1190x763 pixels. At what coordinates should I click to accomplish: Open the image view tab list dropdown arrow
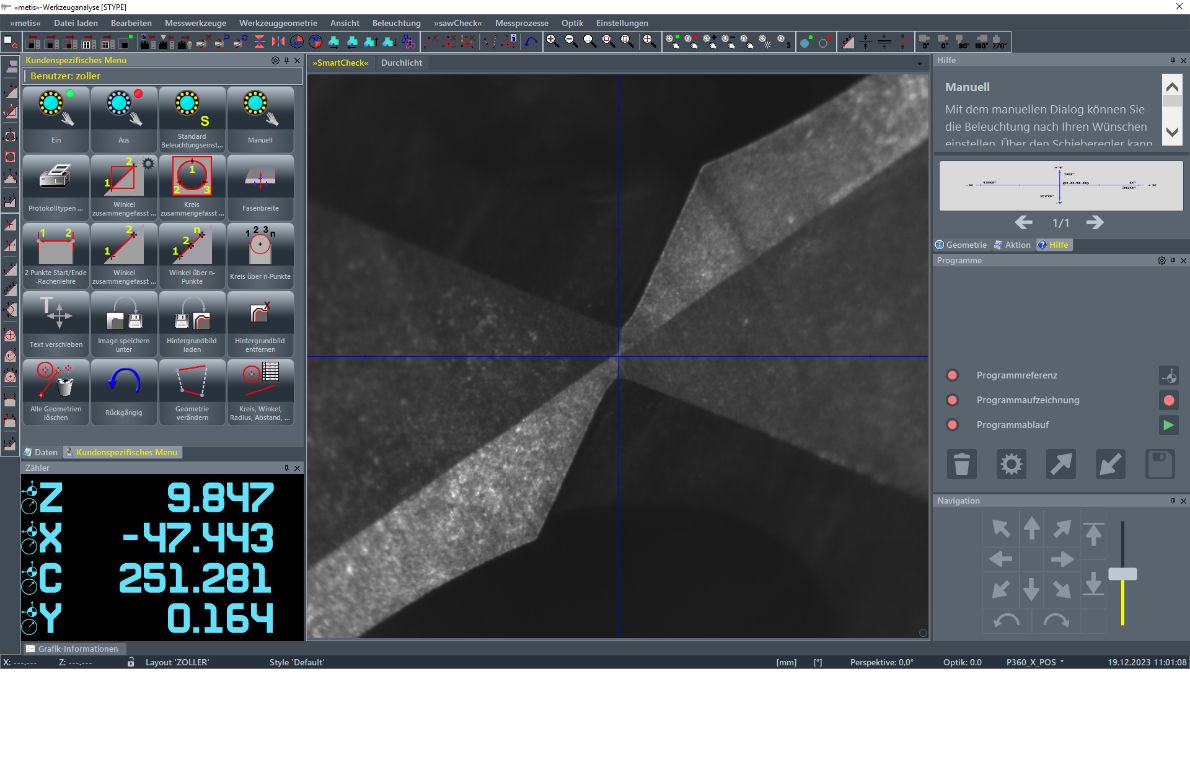point(920,63)
